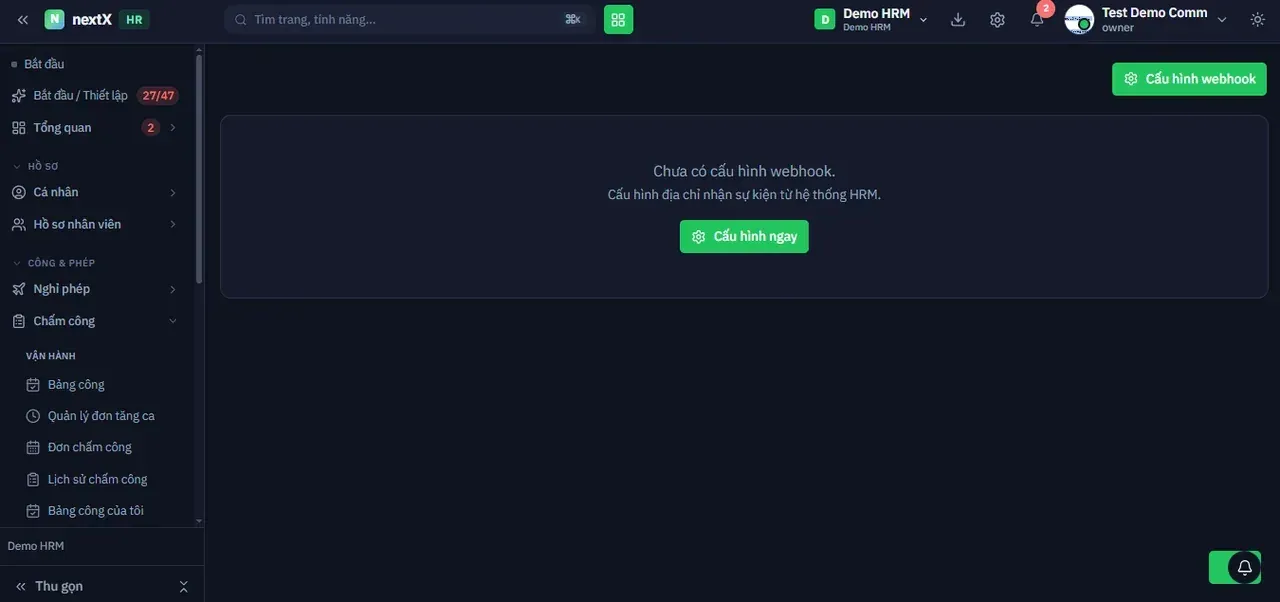Open "Bắt đầu / Thiết lập" menu item
The width and height of the screenshot is (1280, 602).
pos(94,96)
